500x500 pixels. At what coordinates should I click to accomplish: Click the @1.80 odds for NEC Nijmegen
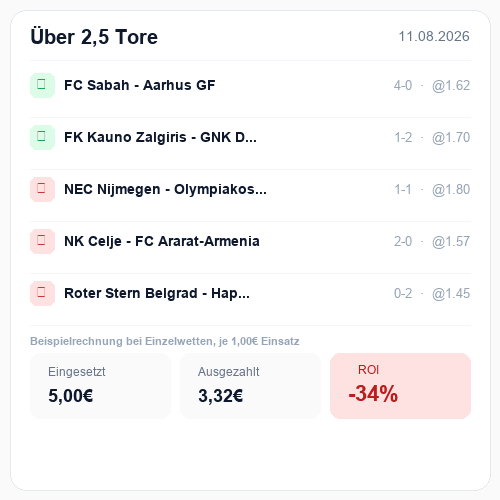pos(451,190)
